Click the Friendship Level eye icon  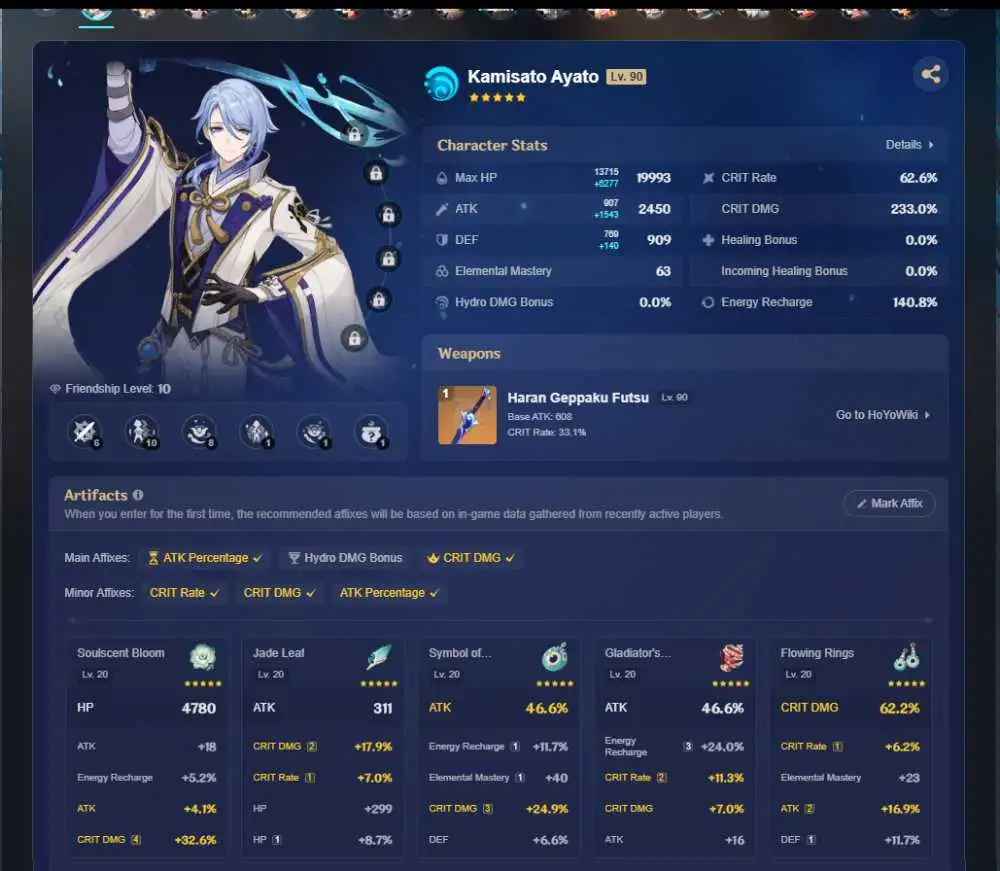pyautogui.click(x=55, y=389)
